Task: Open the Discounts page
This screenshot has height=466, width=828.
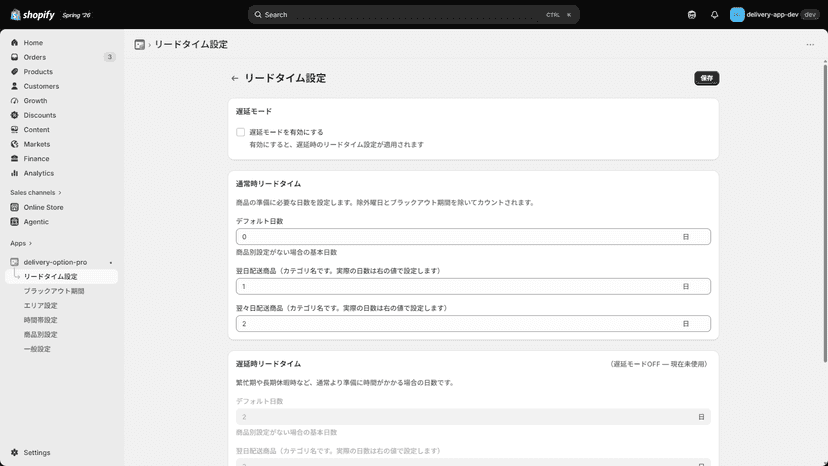Action: point(40,115)
